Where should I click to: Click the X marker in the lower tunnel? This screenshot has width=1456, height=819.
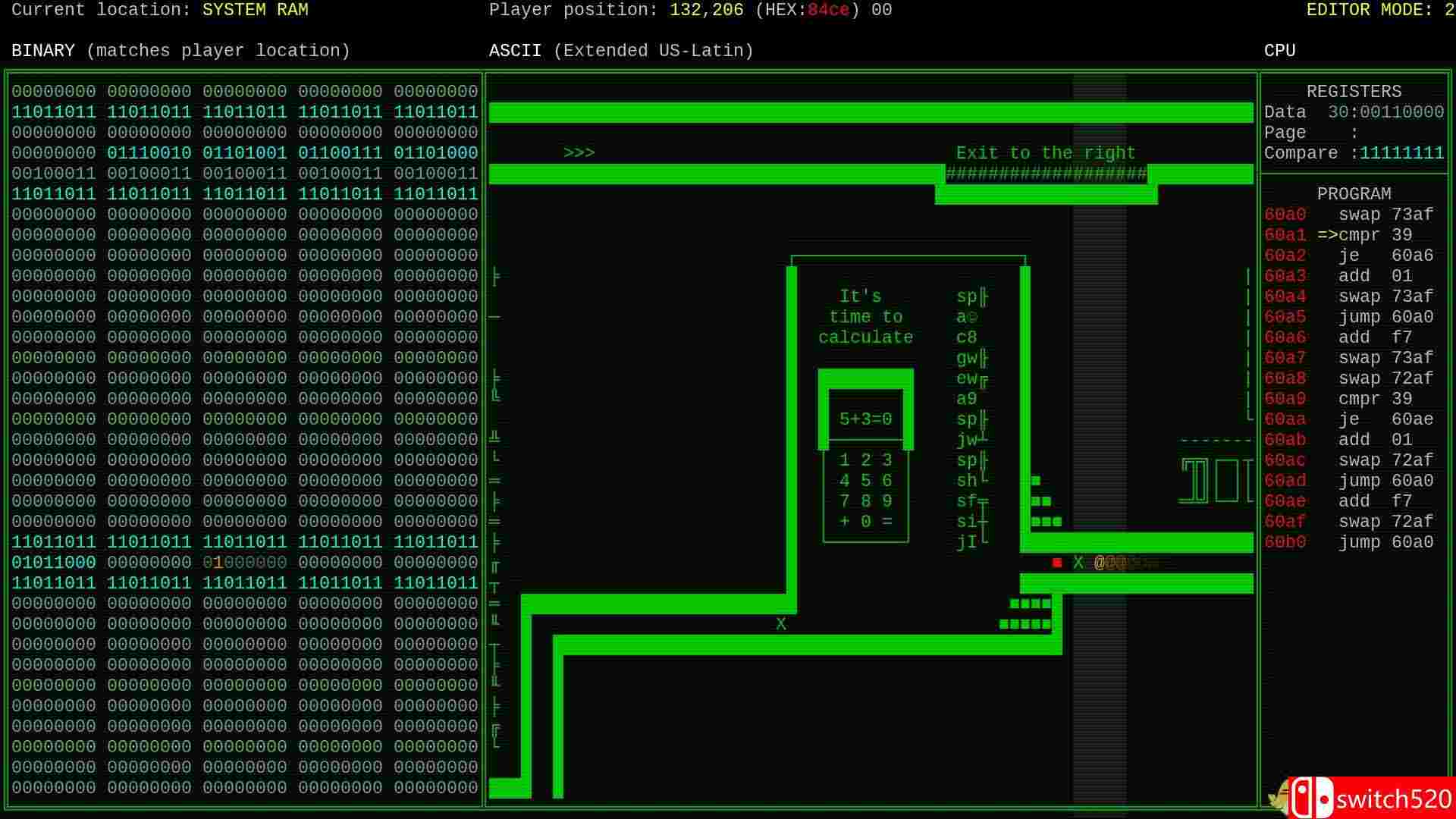click(781, 624)
